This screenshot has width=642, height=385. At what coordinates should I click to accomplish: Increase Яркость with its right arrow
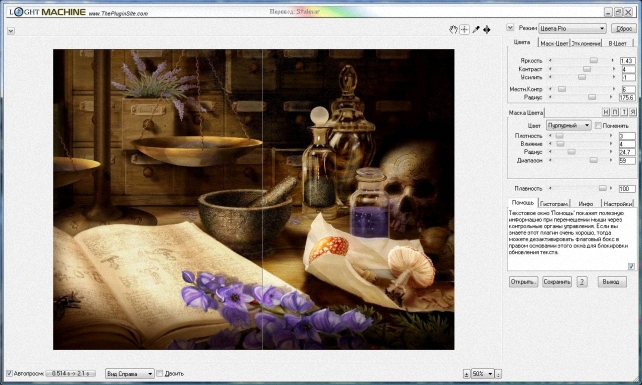coord(613,61)
